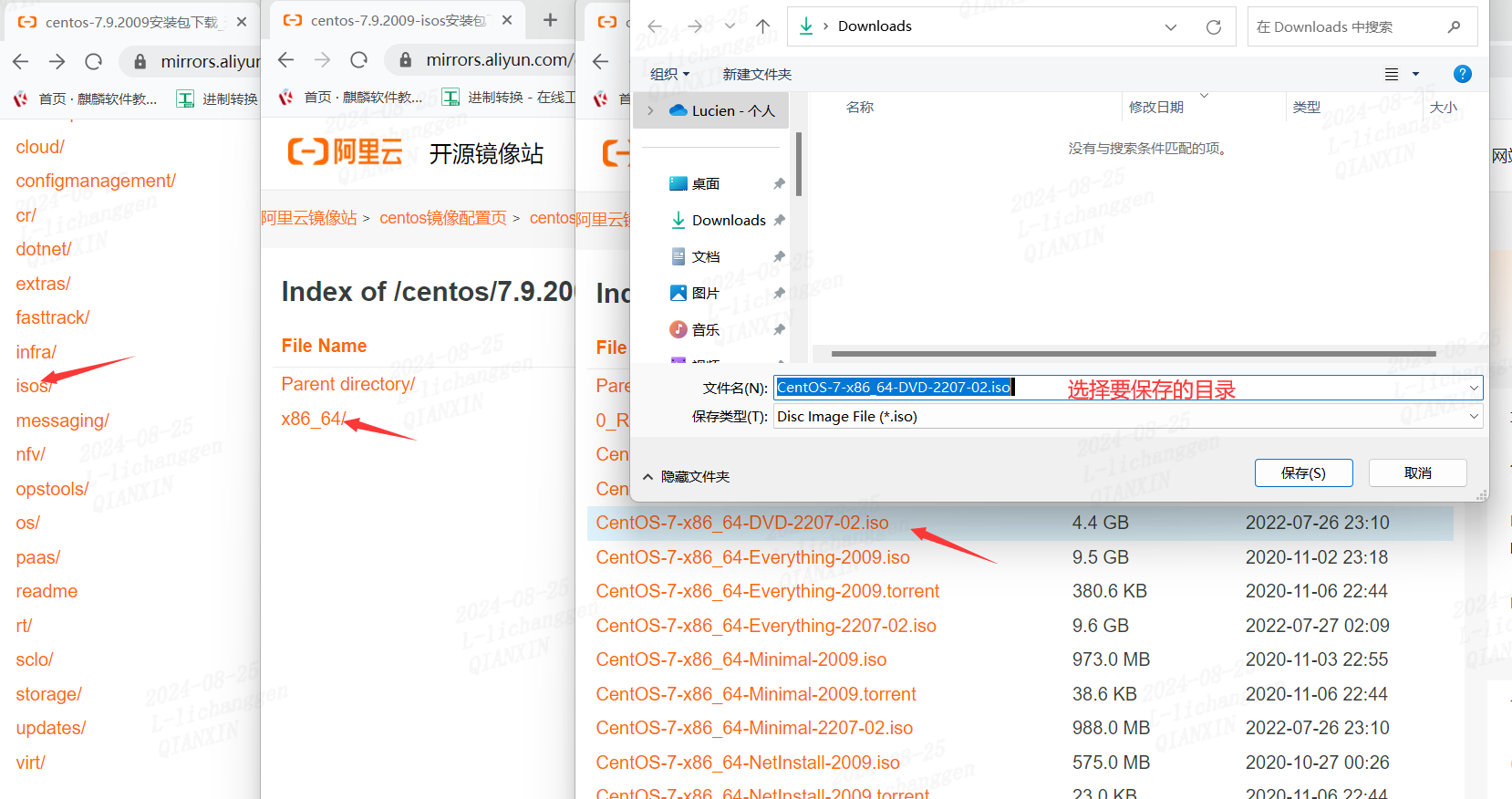
Task: Expand the Downloads address bar history
Action: pos(1171,27)
